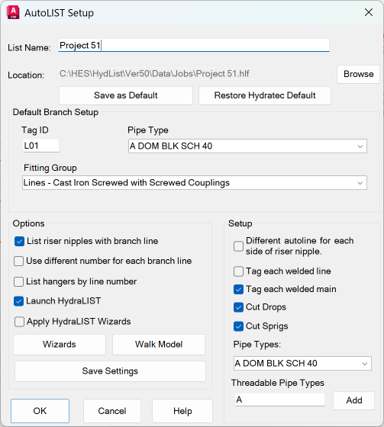
Task: Enable Use different number for each branch line
Action: (x=19, y=261)
